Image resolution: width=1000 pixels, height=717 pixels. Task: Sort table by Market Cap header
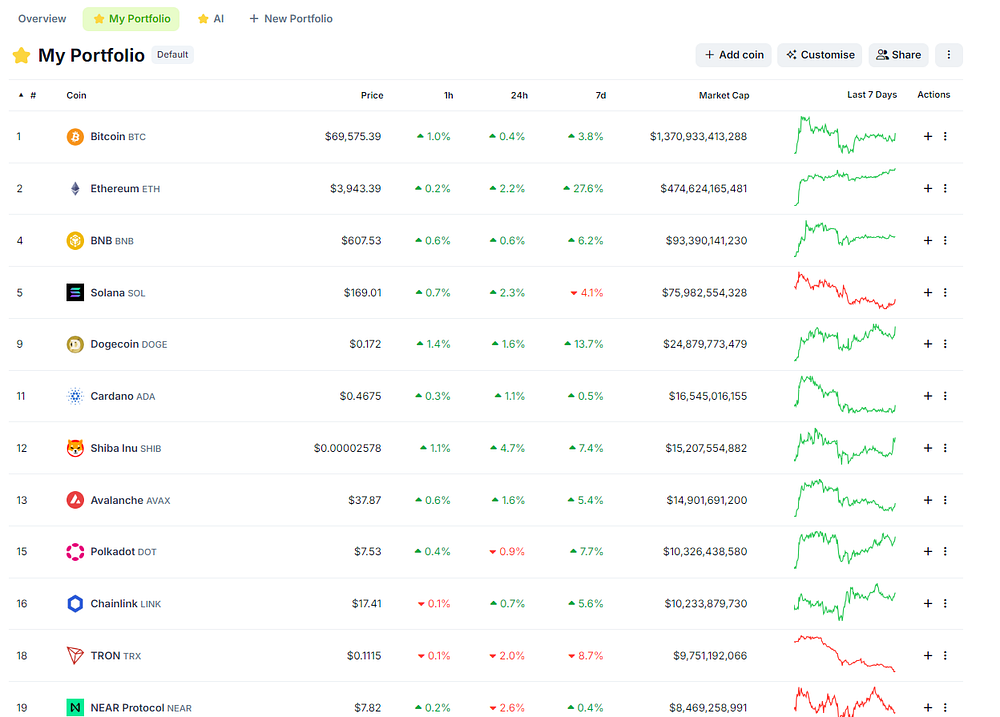click(x=724, y=95)
